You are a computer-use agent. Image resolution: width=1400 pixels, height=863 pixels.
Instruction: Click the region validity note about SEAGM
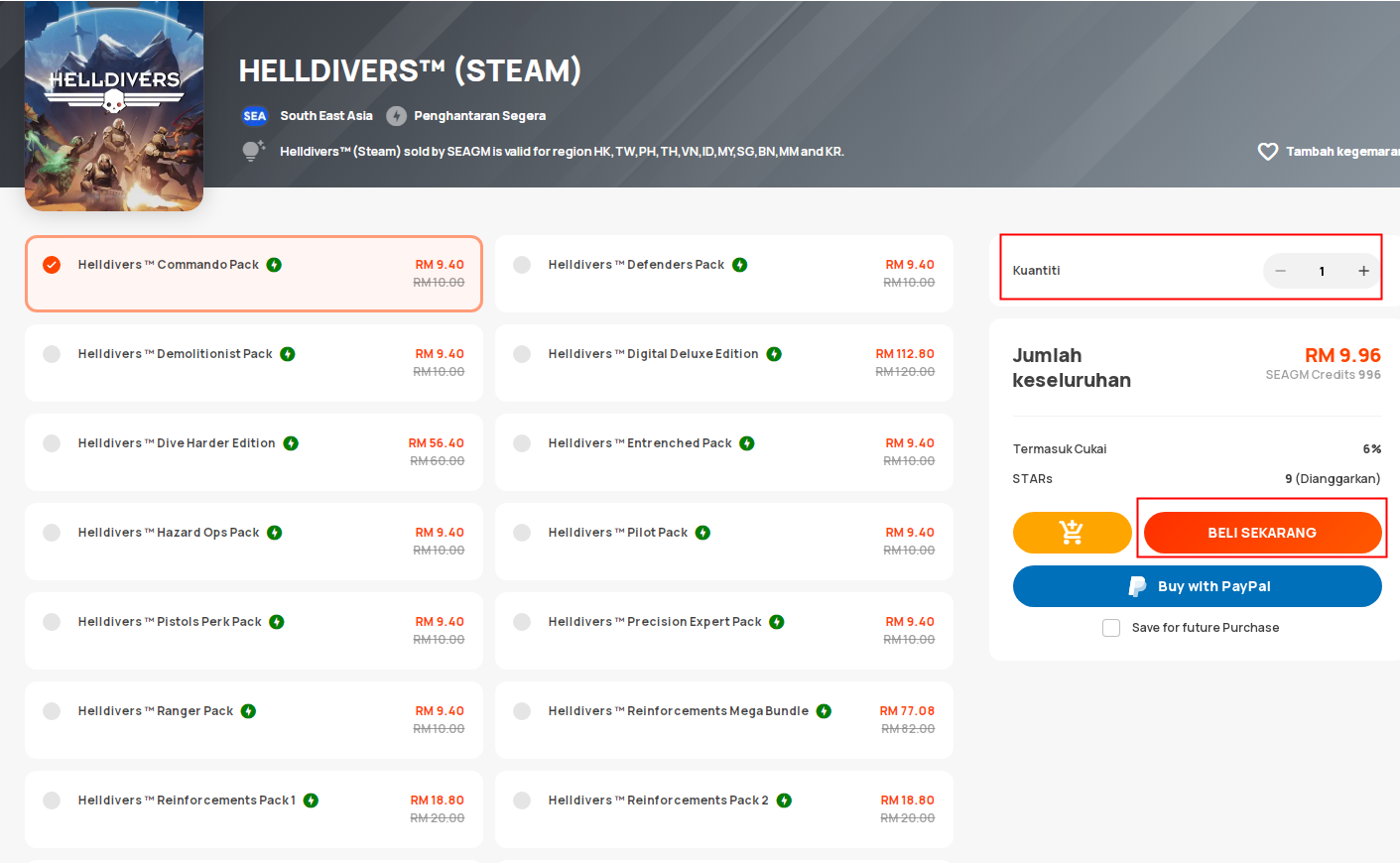click(562, 152)
